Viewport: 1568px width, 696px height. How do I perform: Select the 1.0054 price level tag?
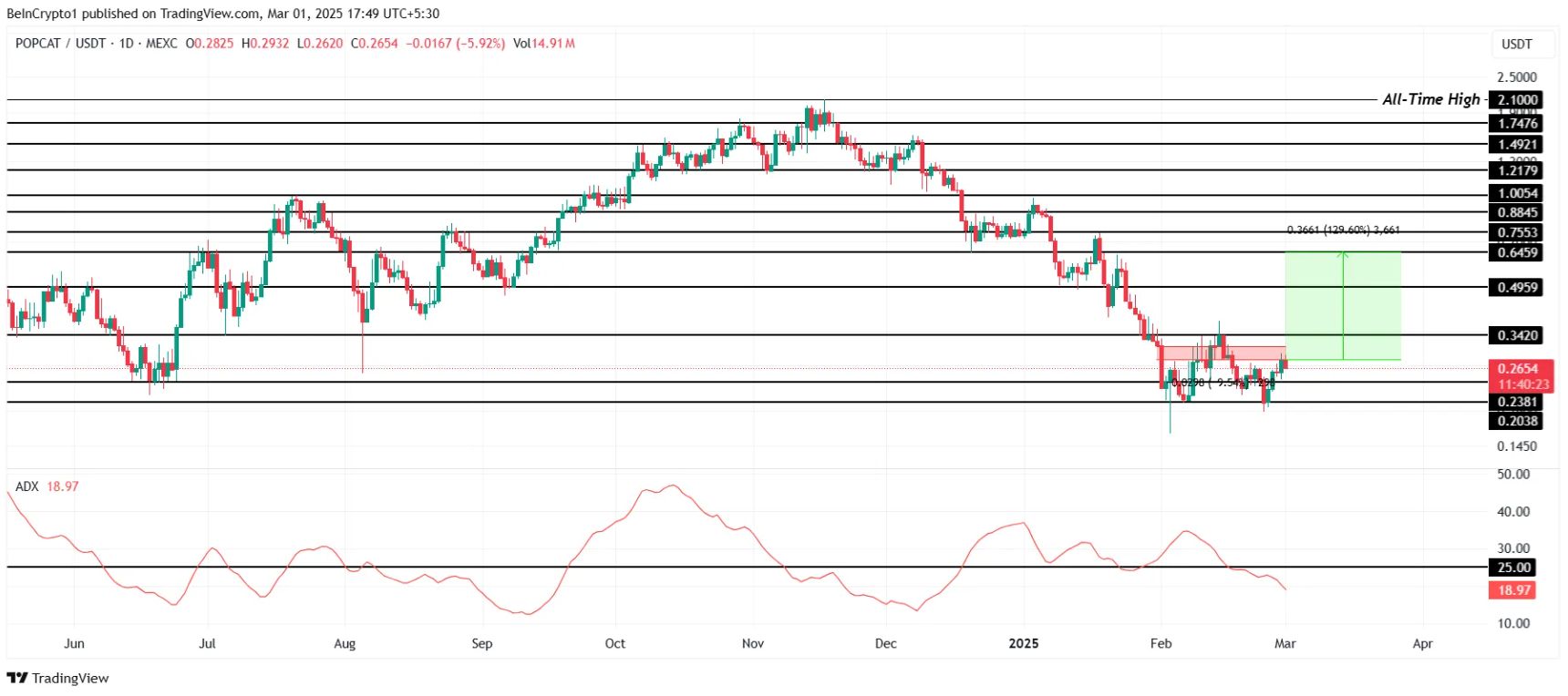(1518, 193)
